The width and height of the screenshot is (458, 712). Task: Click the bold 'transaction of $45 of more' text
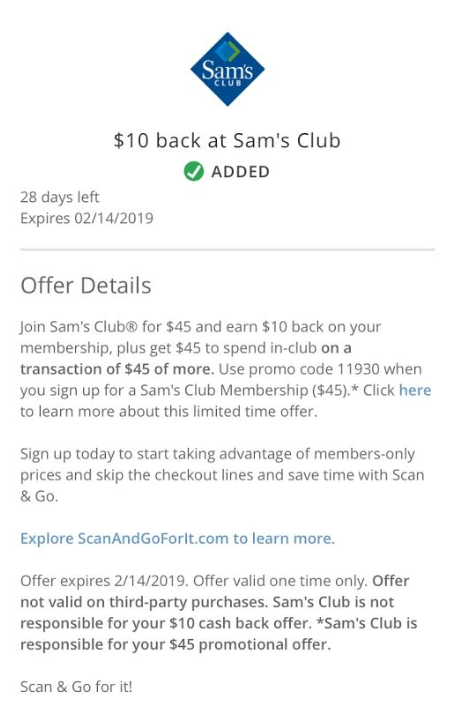[117, 369]
